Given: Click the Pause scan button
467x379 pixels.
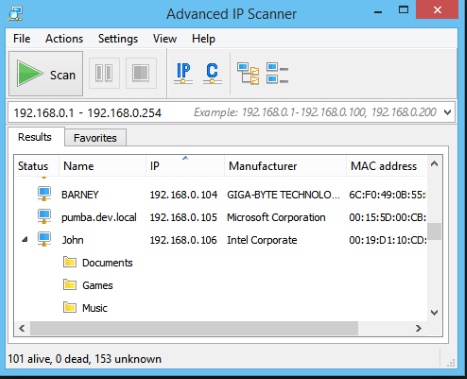Looking at the screenshot, I should (104, 73).
